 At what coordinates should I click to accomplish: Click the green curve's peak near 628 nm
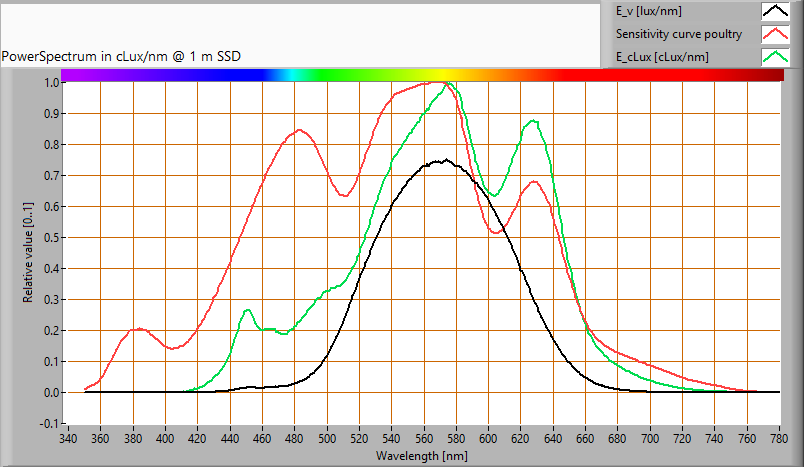point(533,121)
